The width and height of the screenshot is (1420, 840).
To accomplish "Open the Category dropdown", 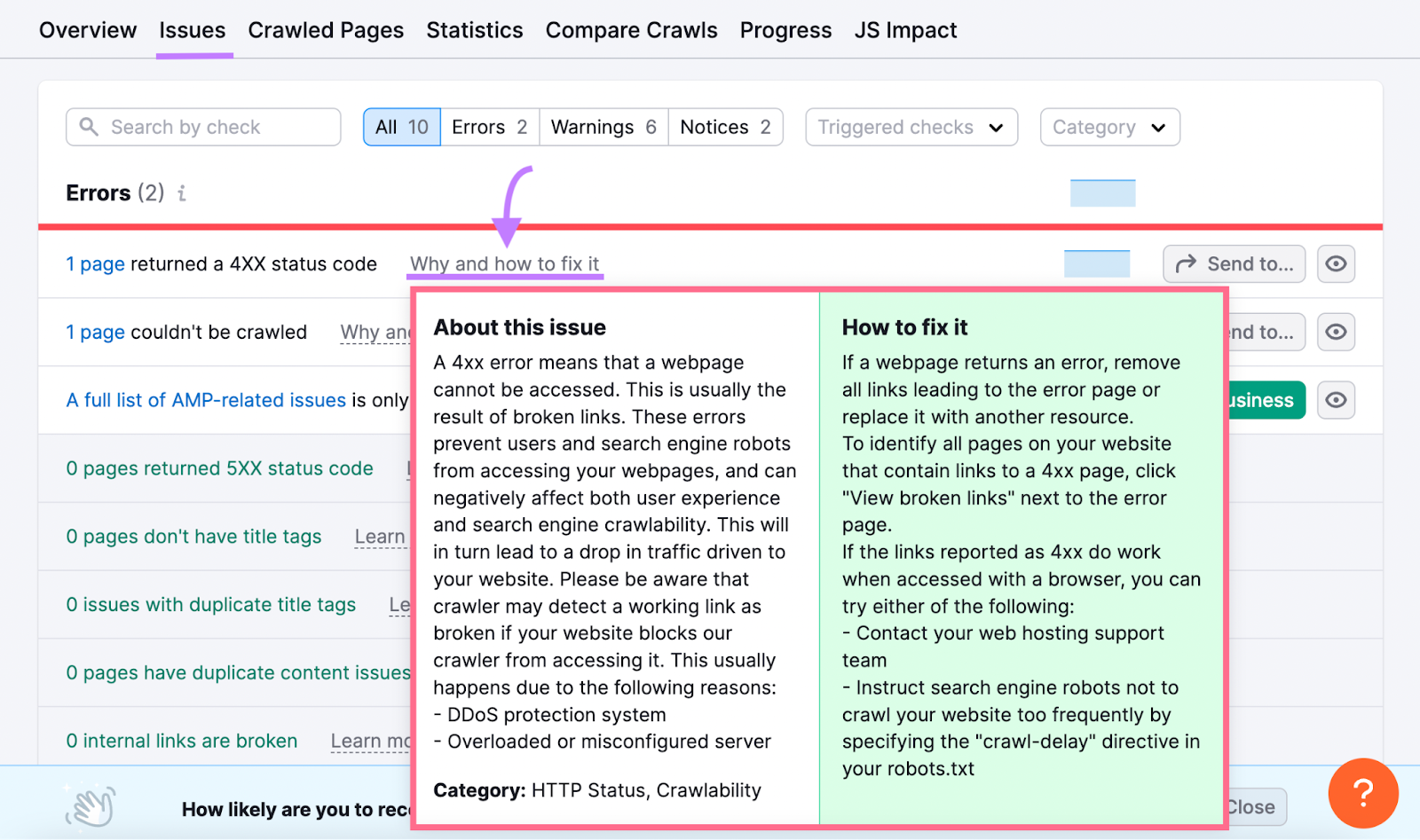I will (x=1110, y=127).
